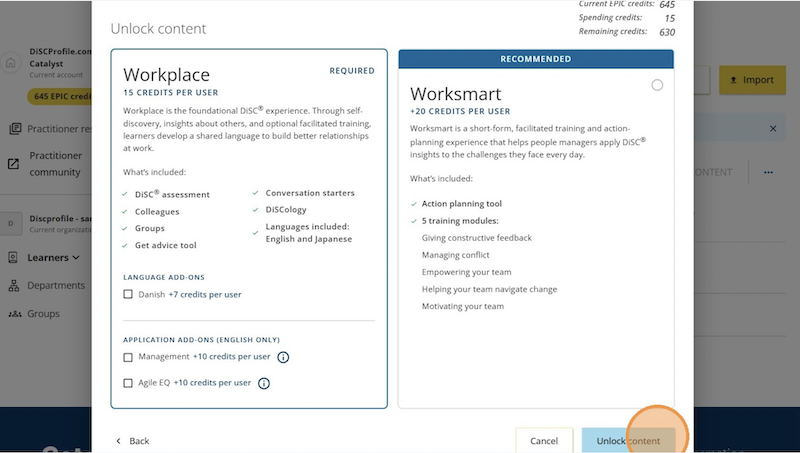Click the back chevron arrow icon

[x=118, y=441]
